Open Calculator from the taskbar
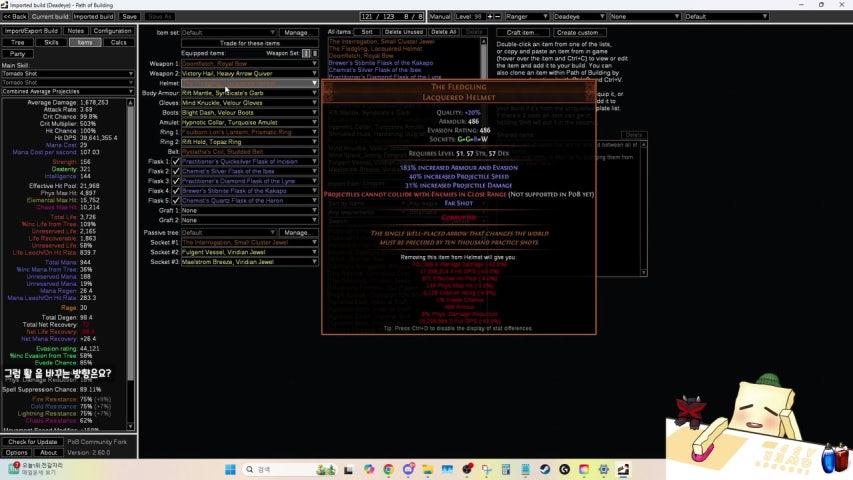This screenshot has height=480, width=853. 506,469
